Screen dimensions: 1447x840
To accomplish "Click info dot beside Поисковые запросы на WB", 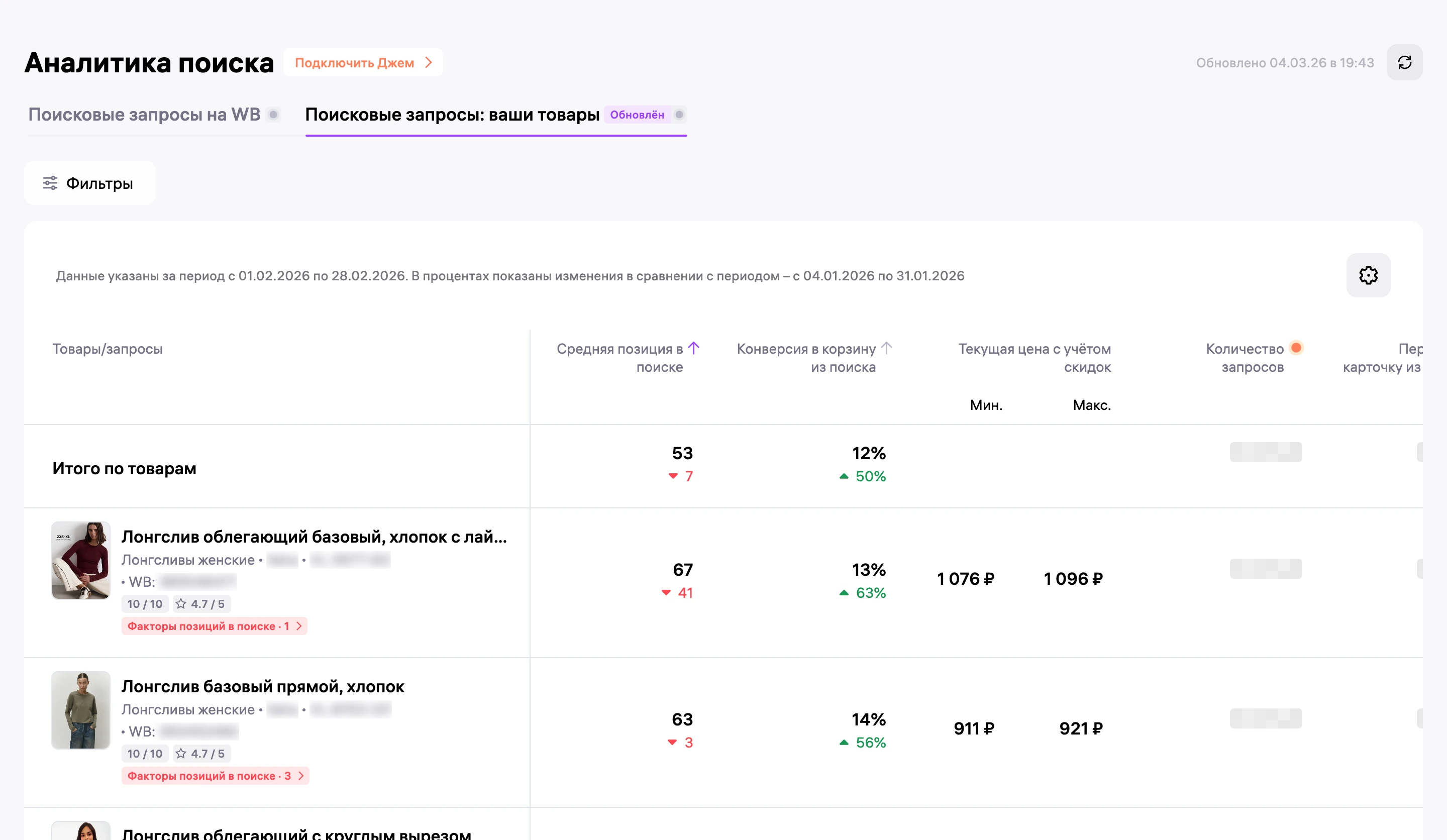I will pos(274,115).
